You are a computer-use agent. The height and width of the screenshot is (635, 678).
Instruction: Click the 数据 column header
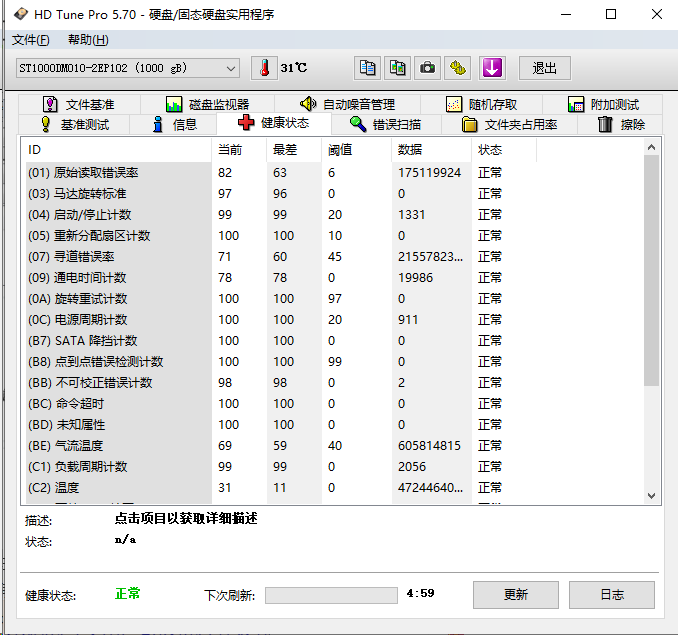431,150
